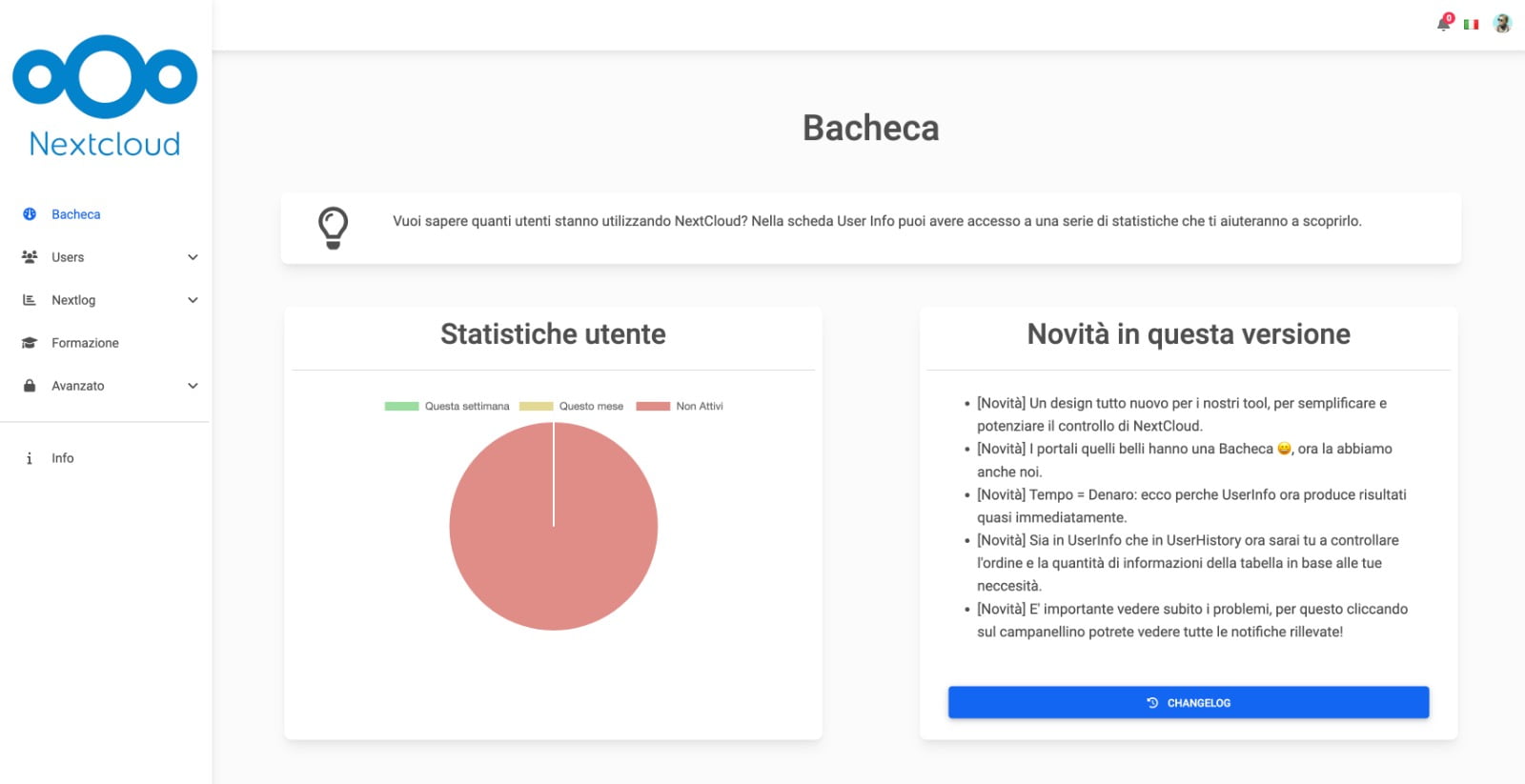Viewport: 1525px width, 784px height.
Task: Expand the Nextlog submenu chevron
Action: point(193,300)
